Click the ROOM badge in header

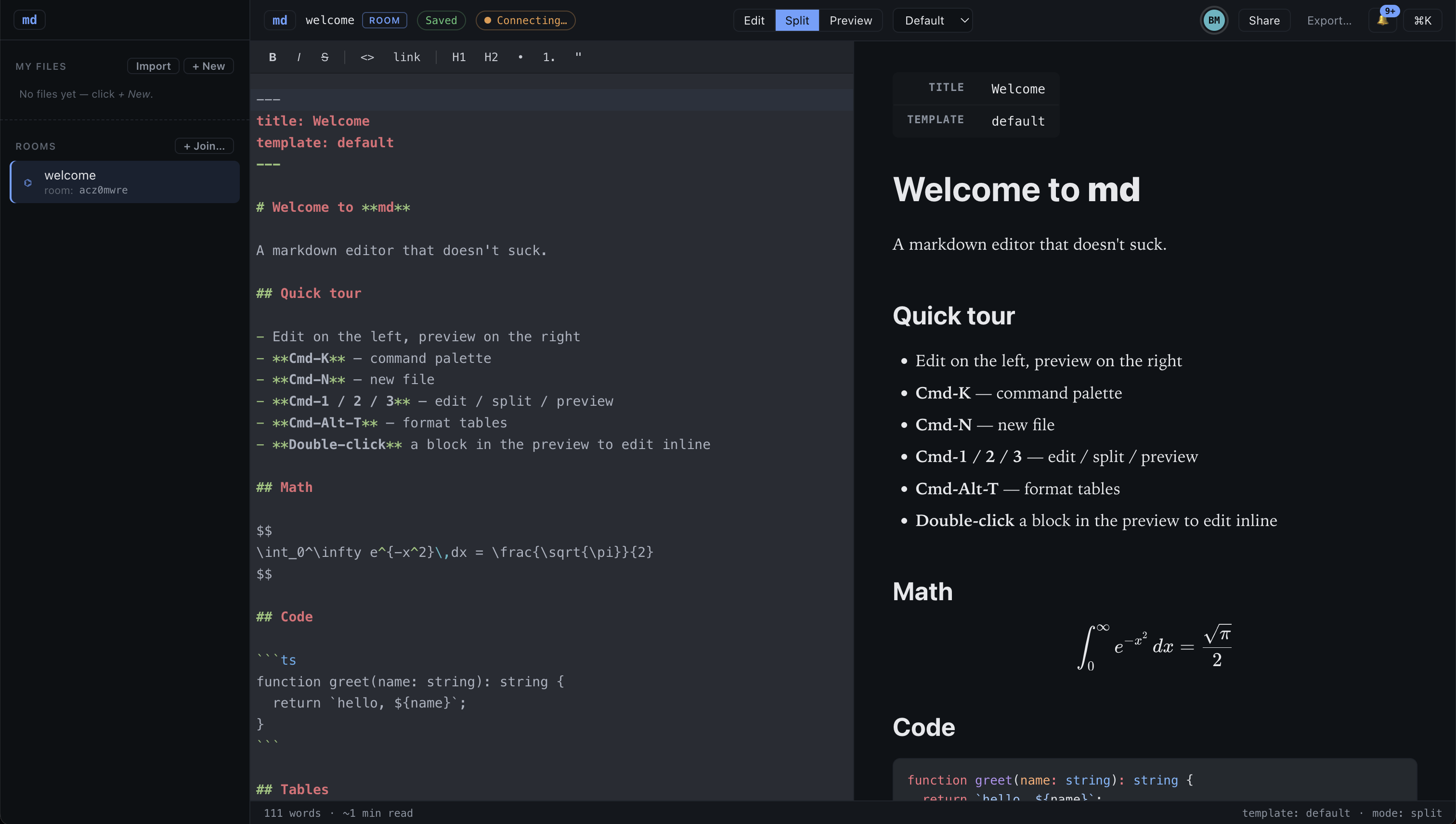(384, 20)
